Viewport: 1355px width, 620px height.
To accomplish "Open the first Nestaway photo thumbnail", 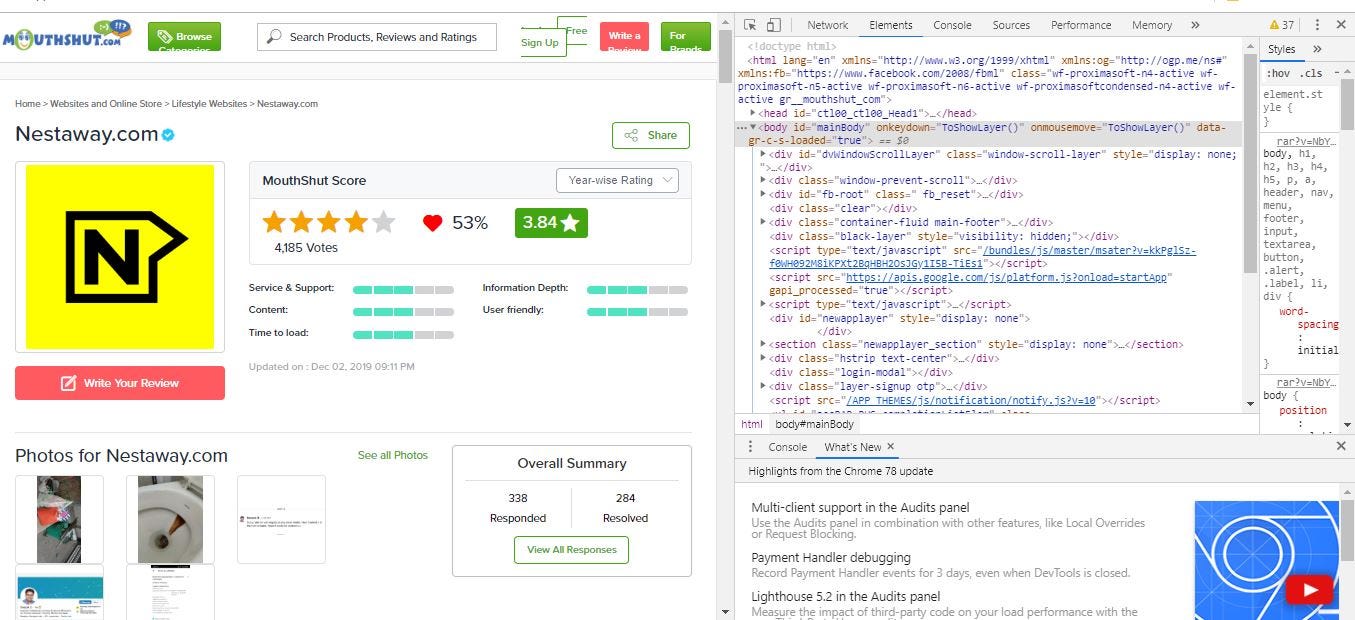I will click(59, 518).
